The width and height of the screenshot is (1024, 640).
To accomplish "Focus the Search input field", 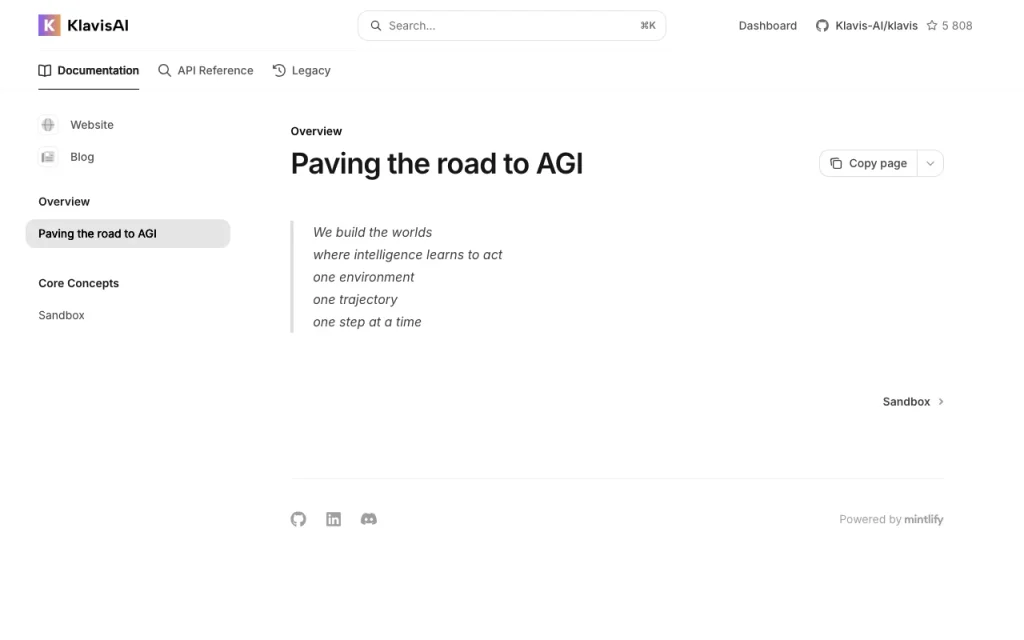I will click(x=512, y=25).
